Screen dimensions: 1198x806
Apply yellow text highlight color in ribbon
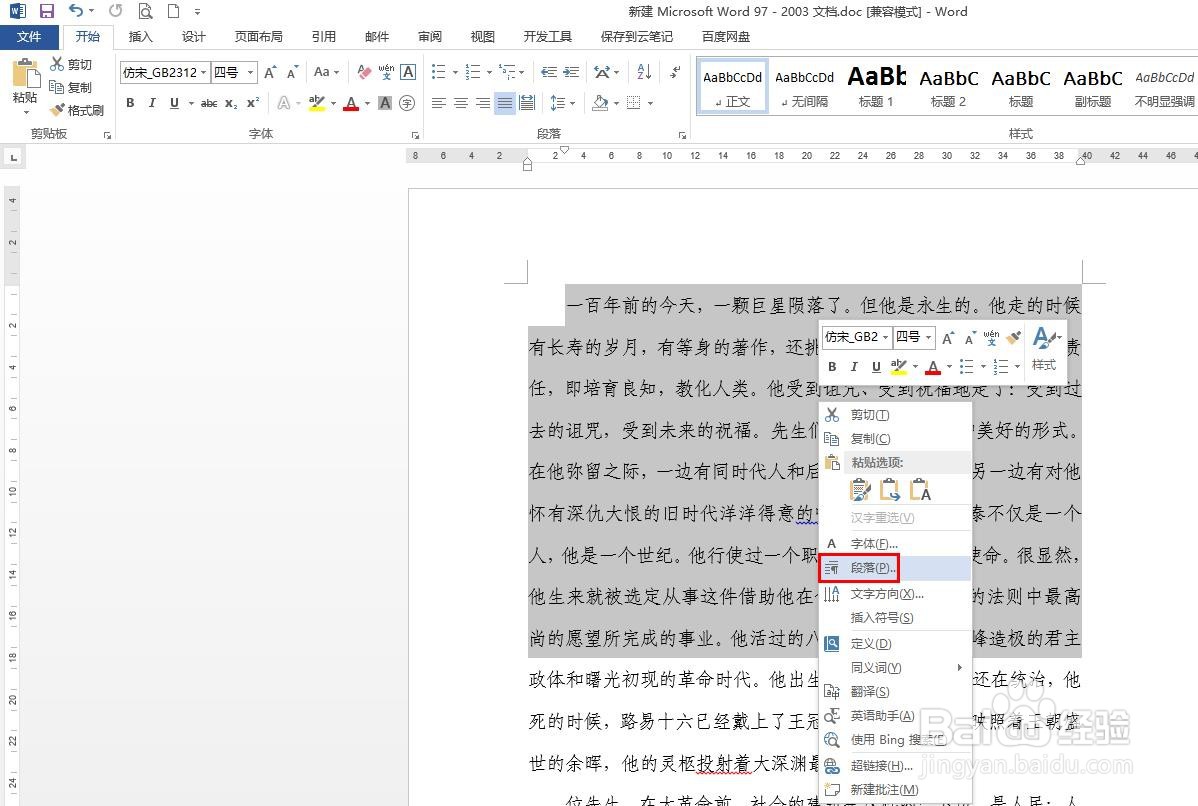[317, 103]
